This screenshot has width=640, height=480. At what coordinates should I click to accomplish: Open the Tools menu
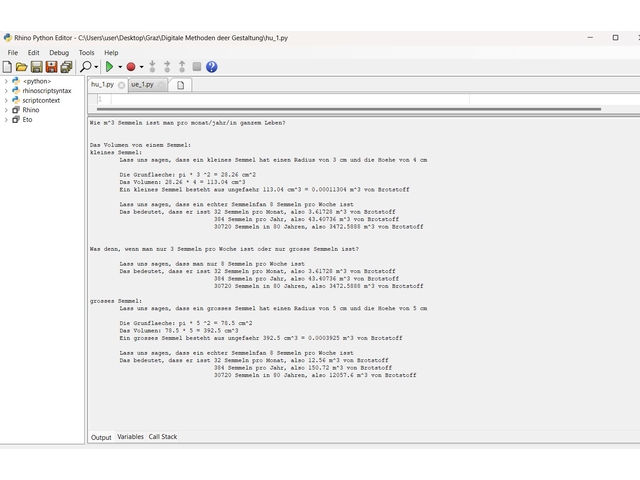[87, 53]
